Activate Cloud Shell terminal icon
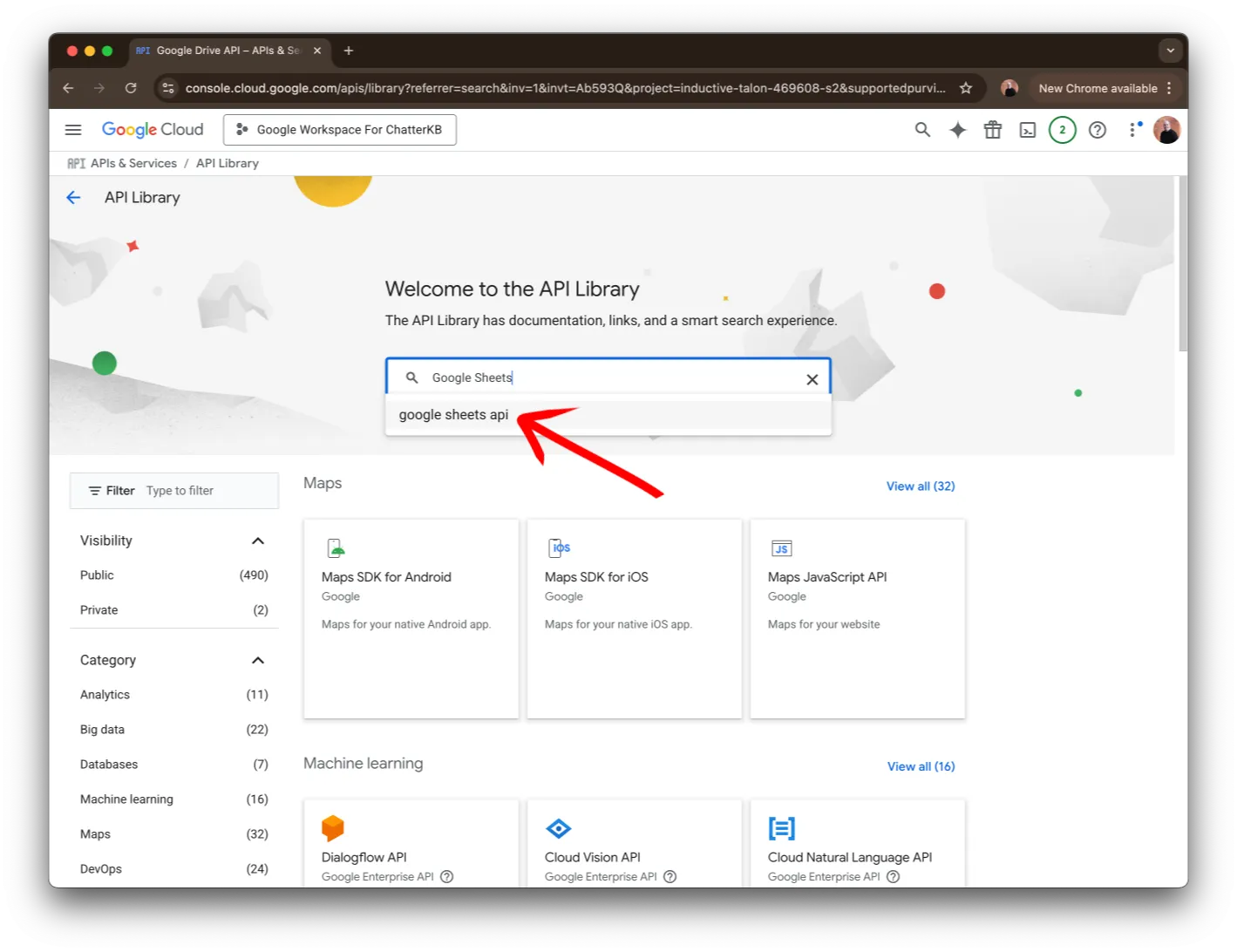1237x952 pixels. [1028, 130]
